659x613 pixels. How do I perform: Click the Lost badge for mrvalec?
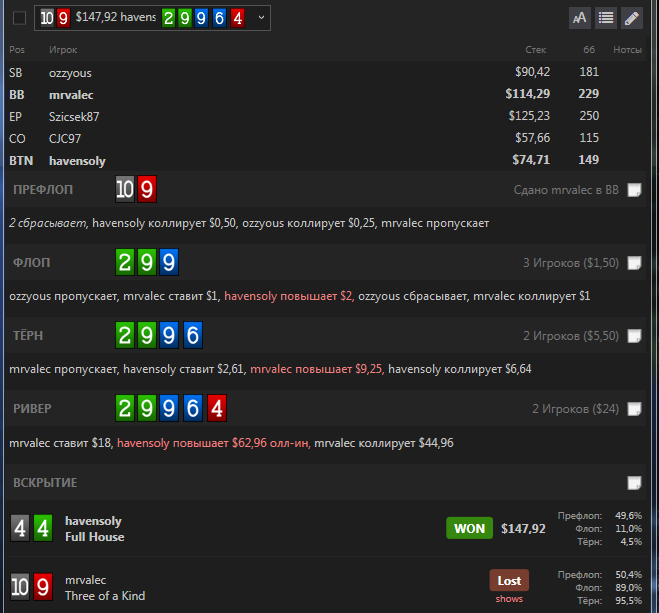click(509, 581)
